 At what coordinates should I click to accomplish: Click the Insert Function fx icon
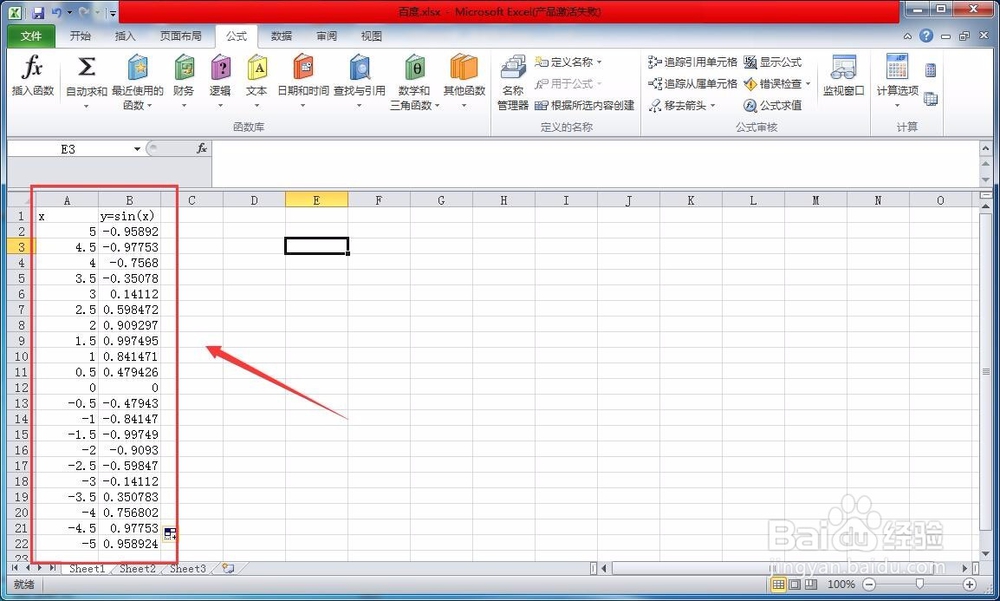tap(32, 68)
